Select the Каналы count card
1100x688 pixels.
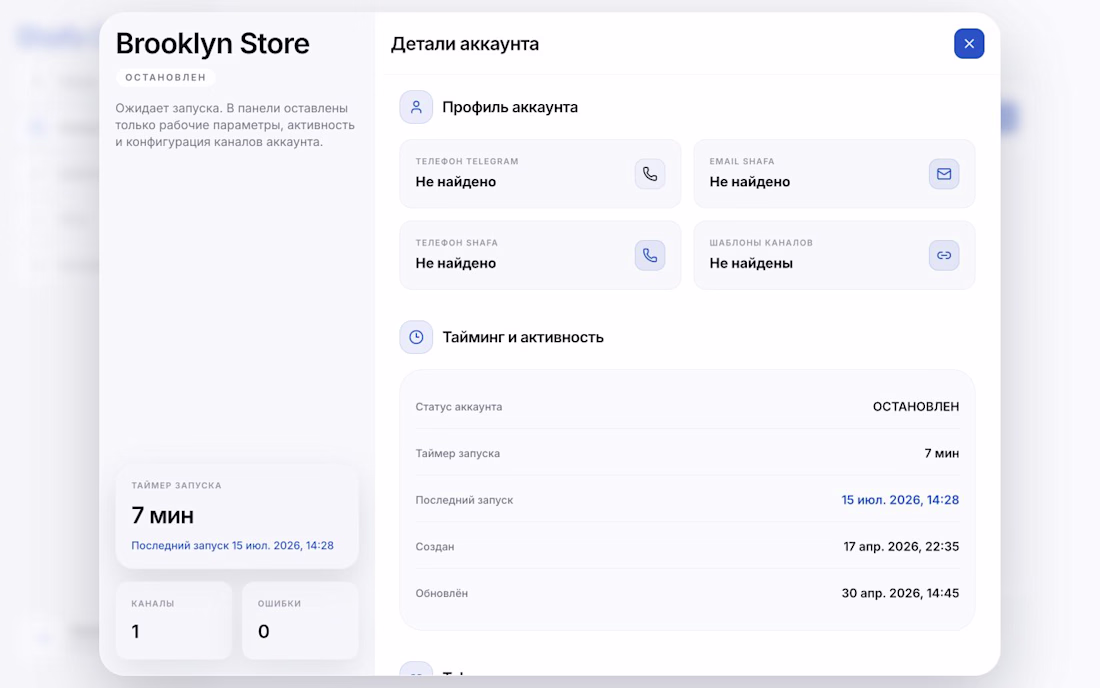click(174, 621)
